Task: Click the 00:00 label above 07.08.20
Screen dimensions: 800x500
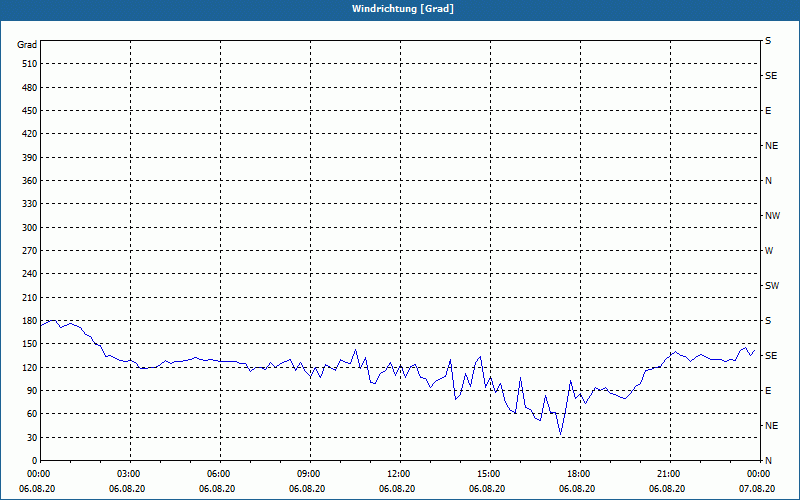Action: [x=758, y=474]
